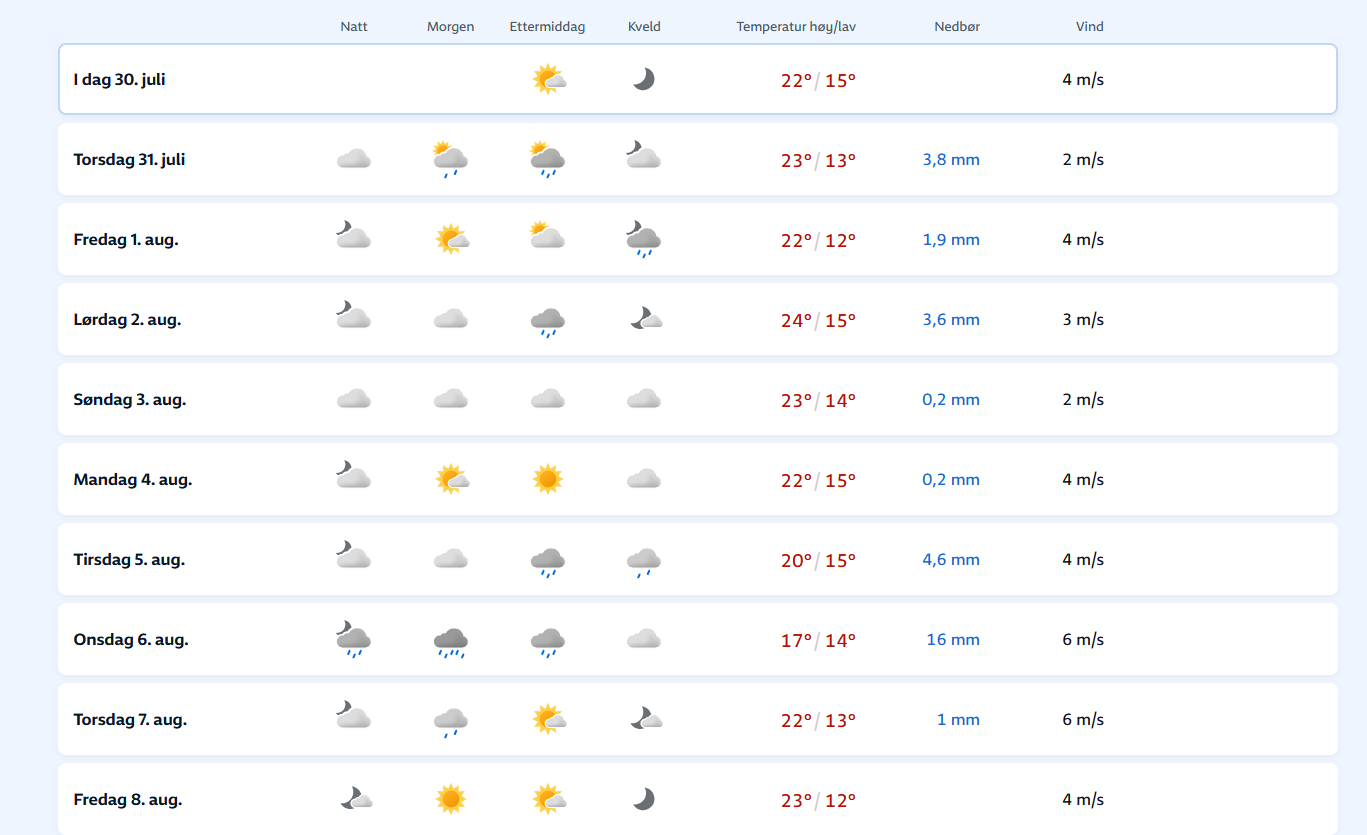This screenshot has width=1367, height=835.
Task: Click Lørdag 2. aug. afternoon rain cloud icon
Action: 547,320
